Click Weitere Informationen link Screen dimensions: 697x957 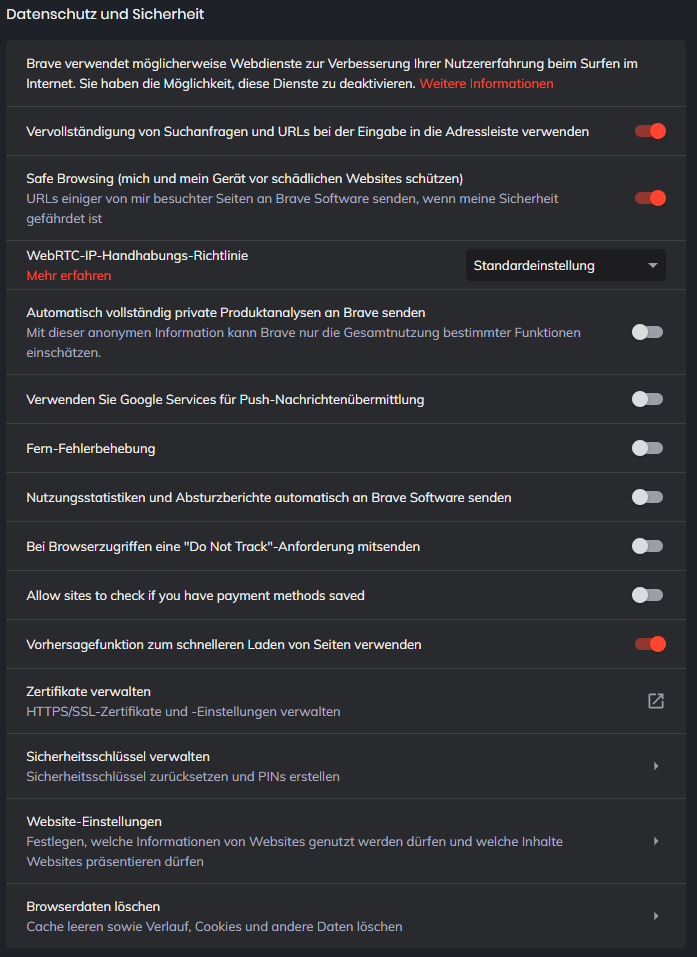tap(486, 83)
